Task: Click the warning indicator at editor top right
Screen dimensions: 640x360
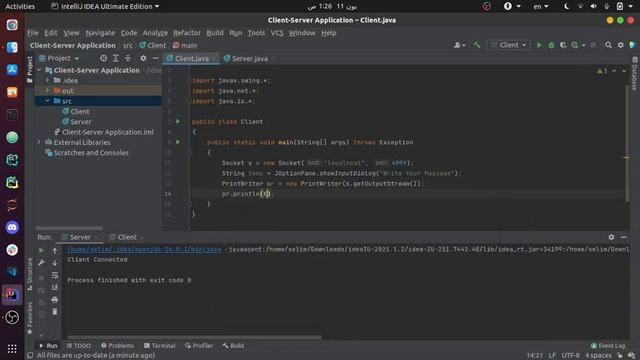Action: click(x=602, y=71)
